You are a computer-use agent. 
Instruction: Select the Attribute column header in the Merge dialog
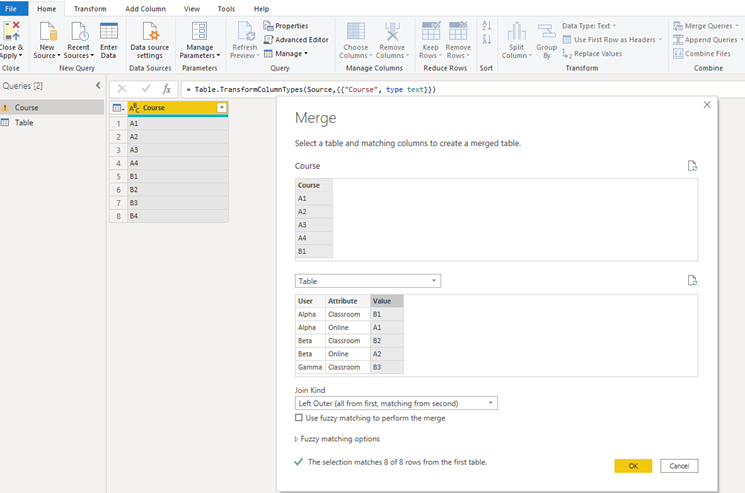click(348, 301)
